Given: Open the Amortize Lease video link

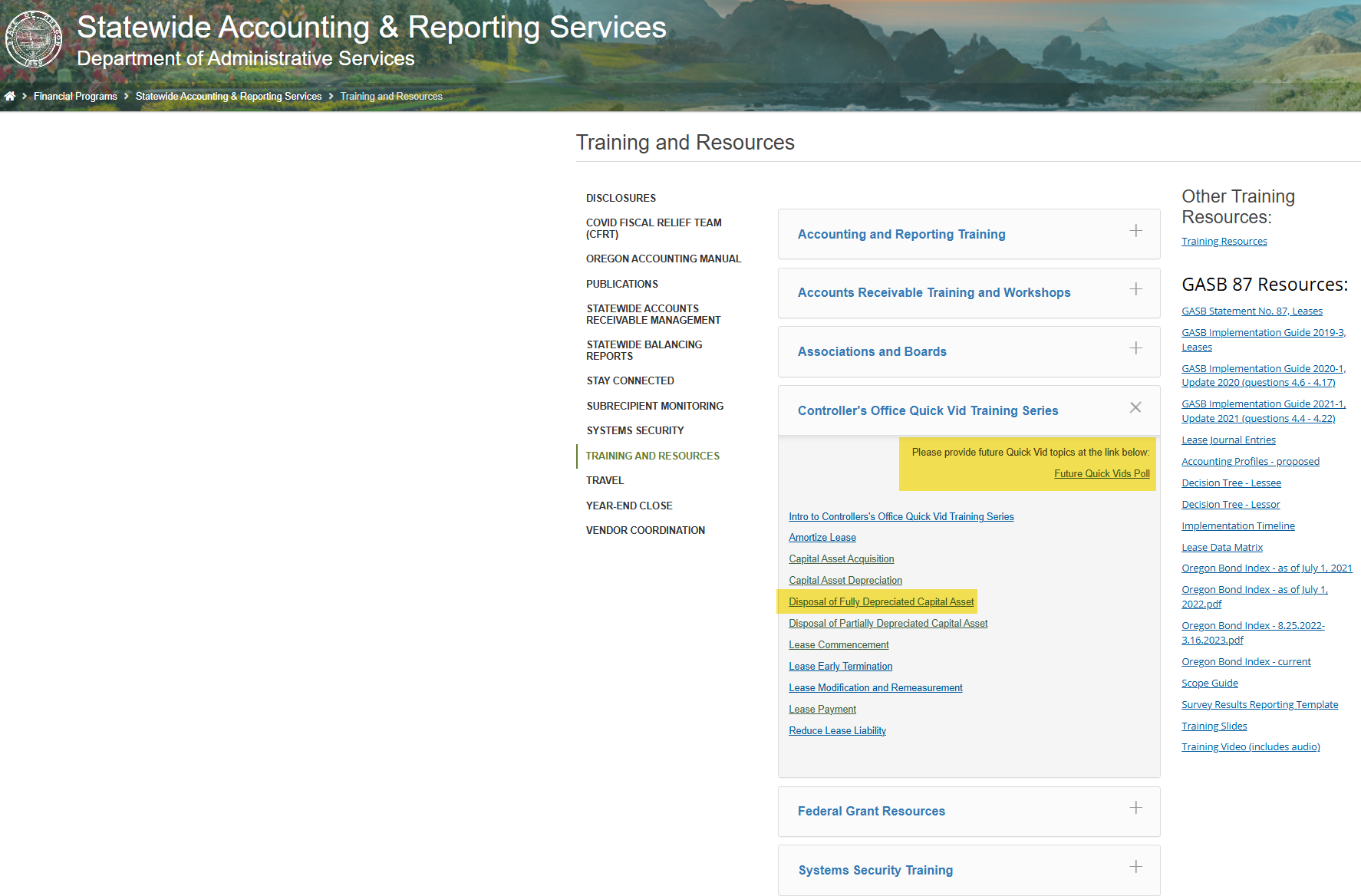Looking at the screenshot, I should point(822,538).
